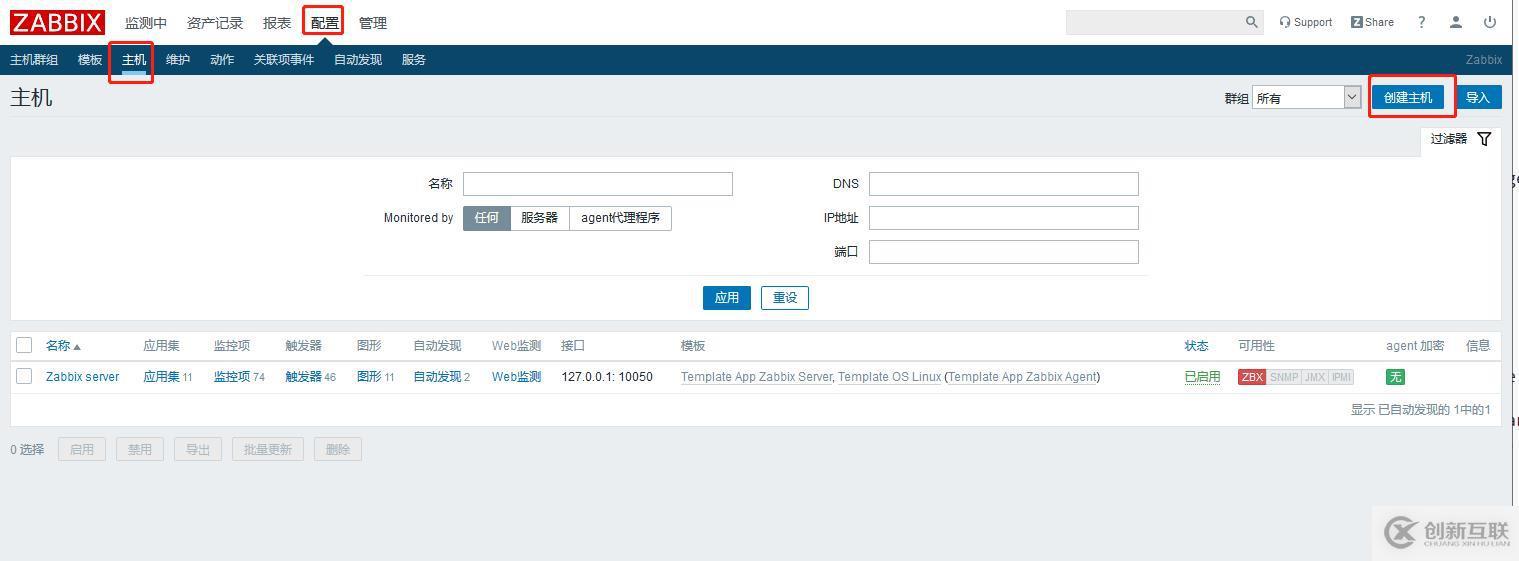Click the interface 127.0.0.1: 10050 text
Screen dimensions: 1519x561
coord(607,377)
